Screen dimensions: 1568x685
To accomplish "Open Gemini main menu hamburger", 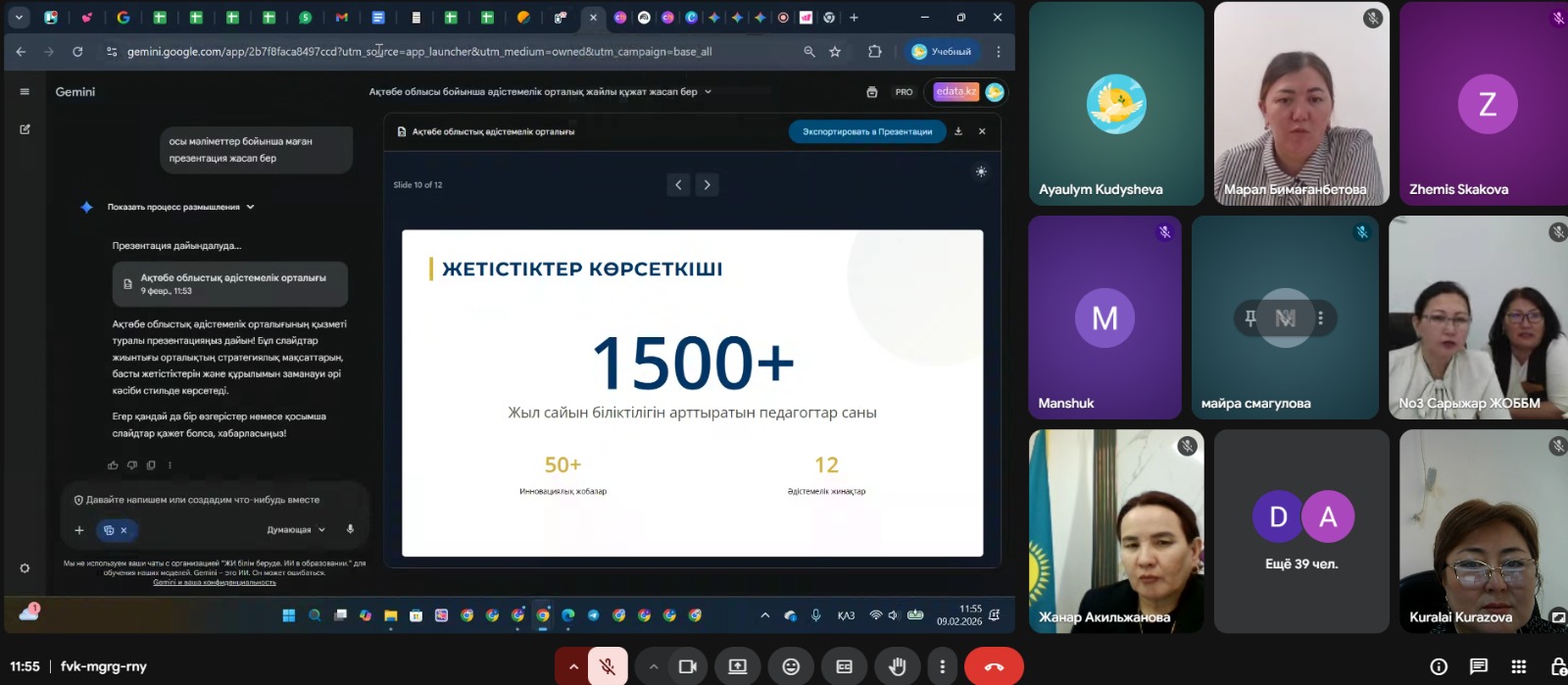I will 24,92.
